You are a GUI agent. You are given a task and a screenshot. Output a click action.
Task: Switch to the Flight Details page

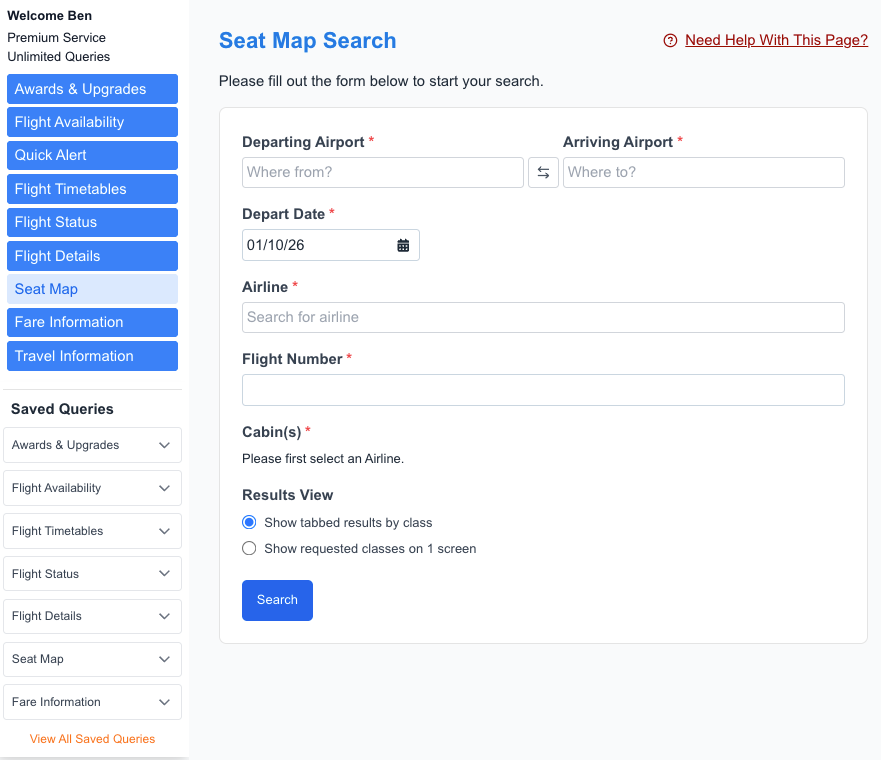click(92, 256)
